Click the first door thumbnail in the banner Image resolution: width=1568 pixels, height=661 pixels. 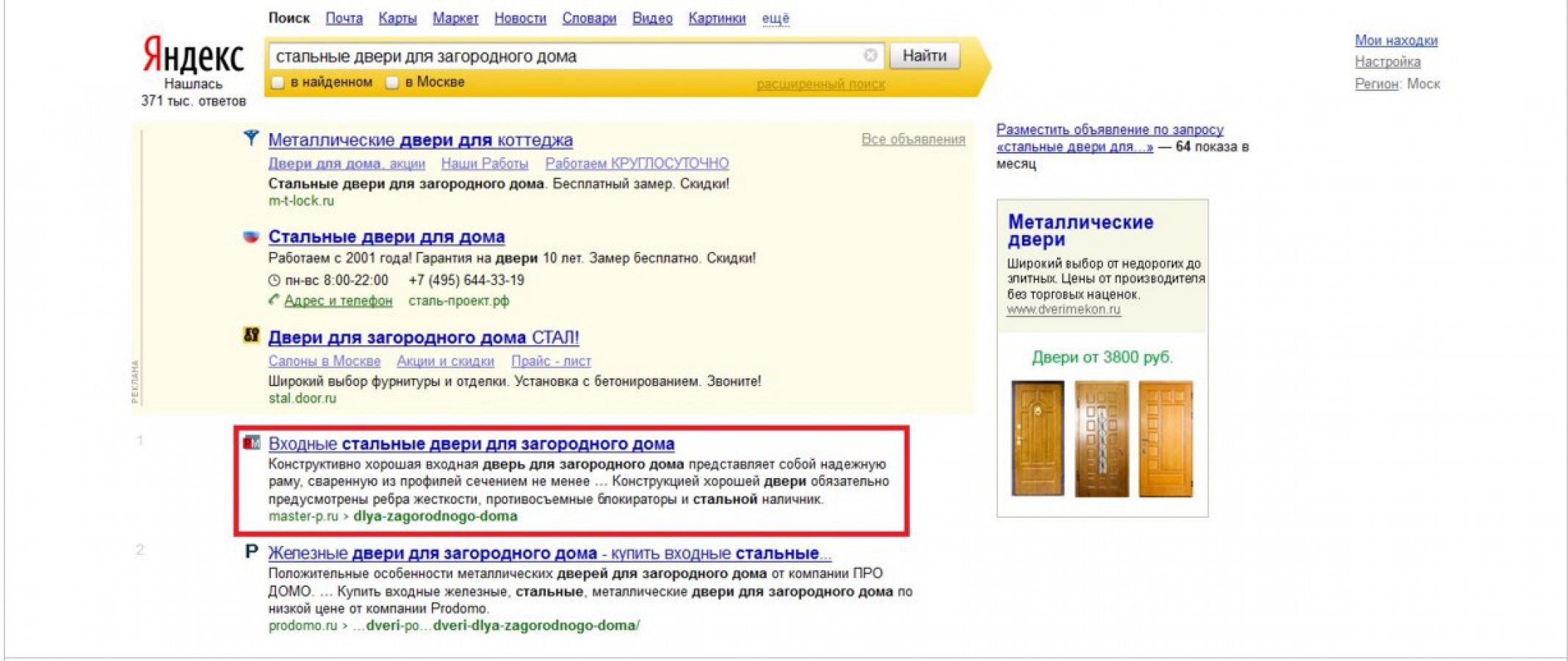click(x=1038, y=438)
